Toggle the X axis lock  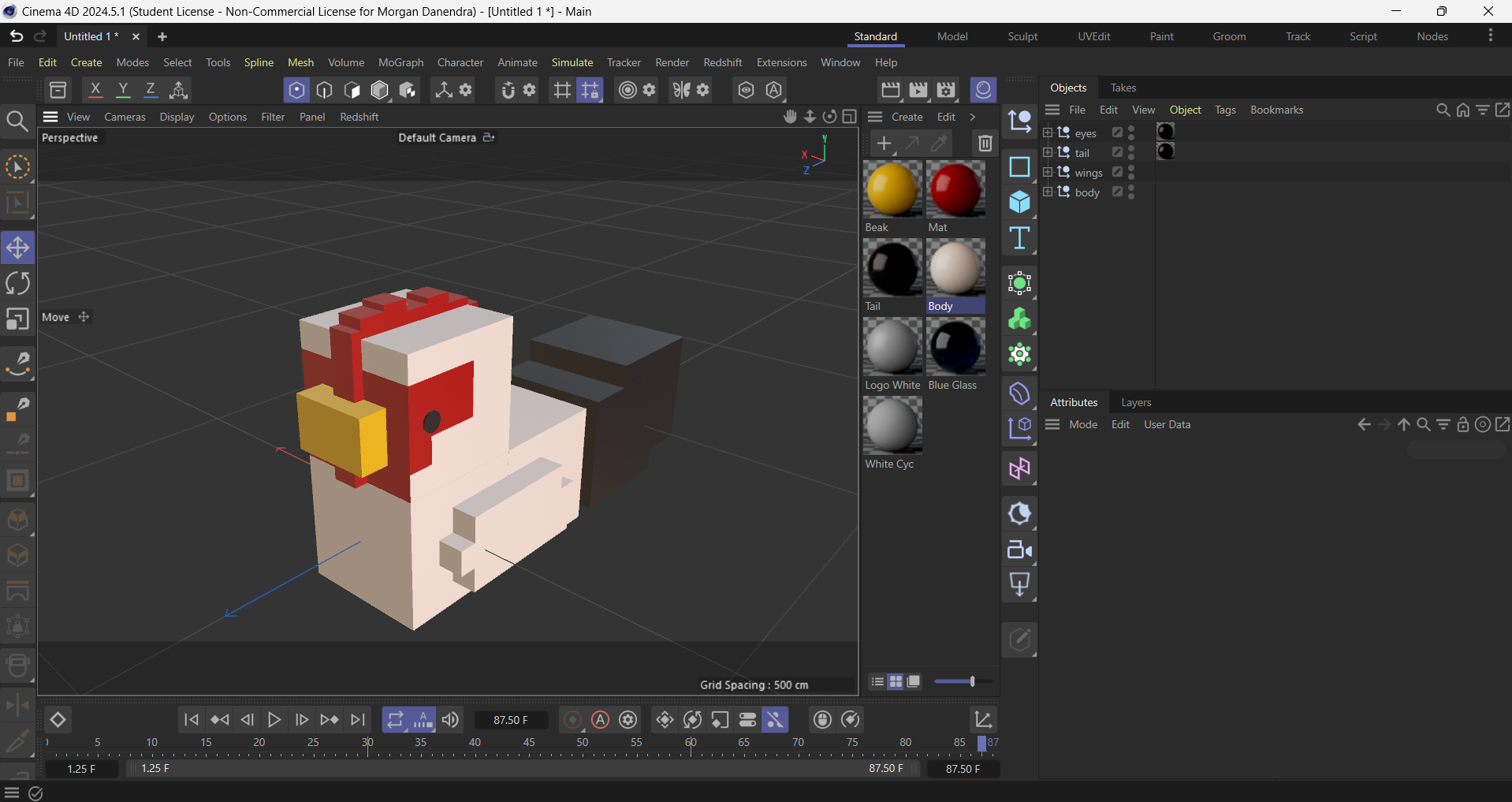pos(95,90)
